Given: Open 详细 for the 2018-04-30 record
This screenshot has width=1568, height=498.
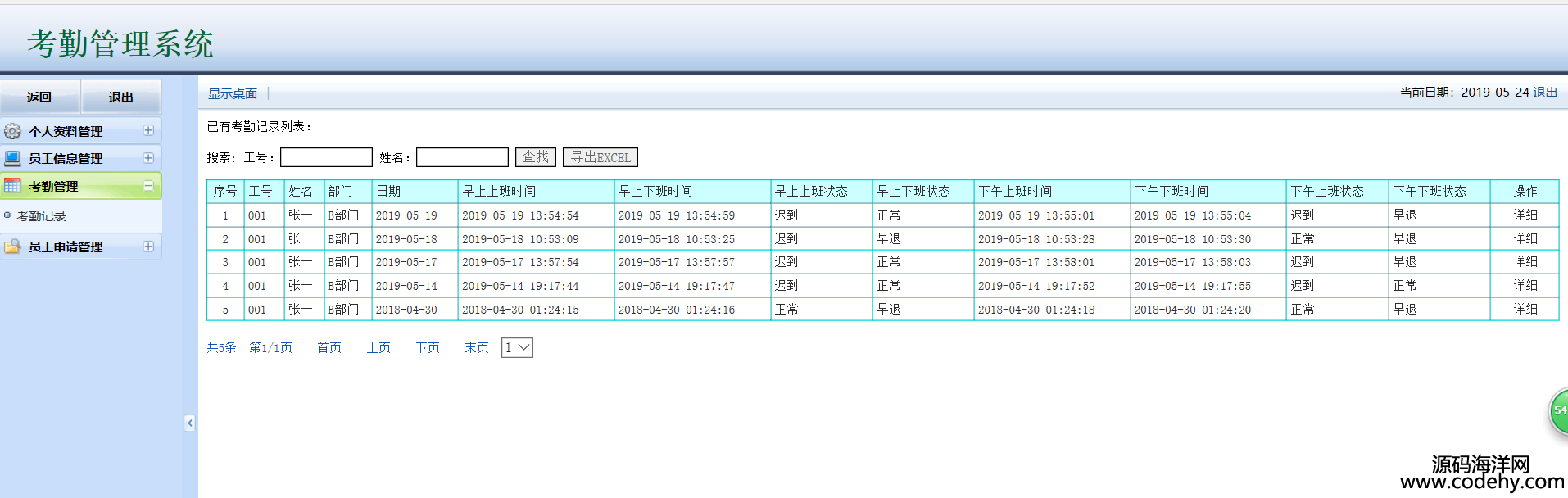Looking at the screenshot, I should coord(1525,310).
